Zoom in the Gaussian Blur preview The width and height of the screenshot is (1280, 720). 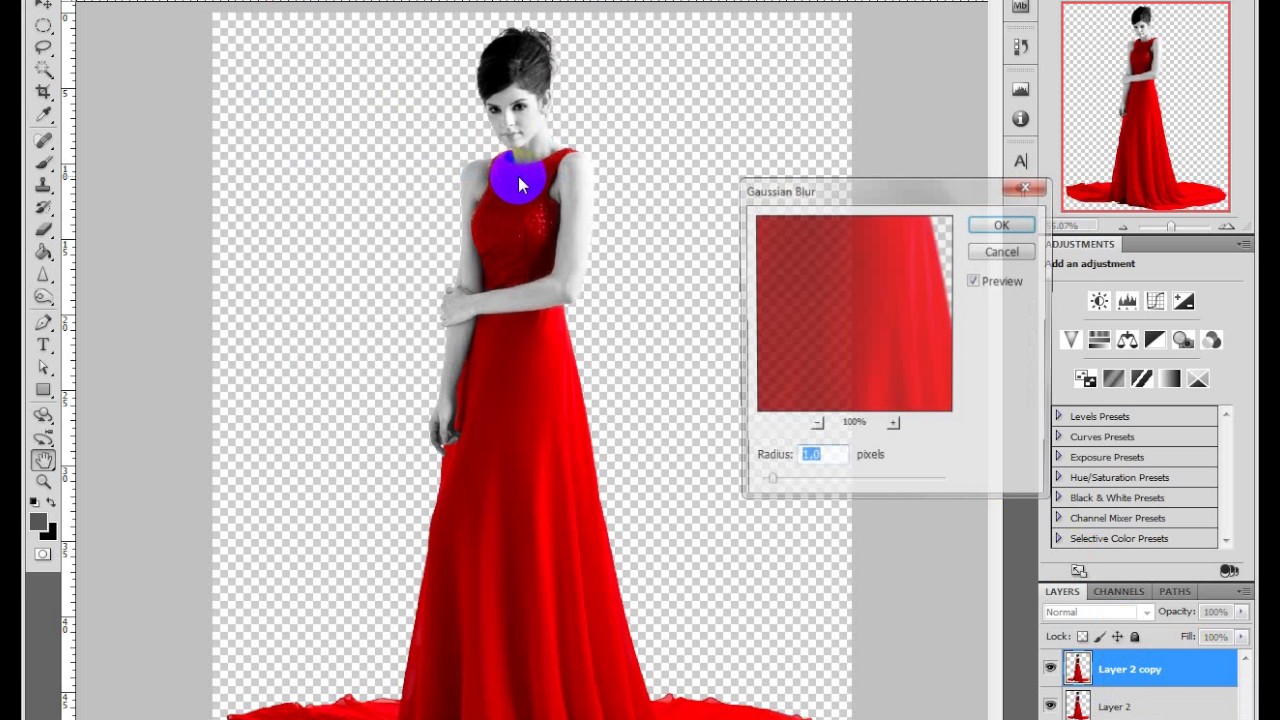tap(893, 423)
